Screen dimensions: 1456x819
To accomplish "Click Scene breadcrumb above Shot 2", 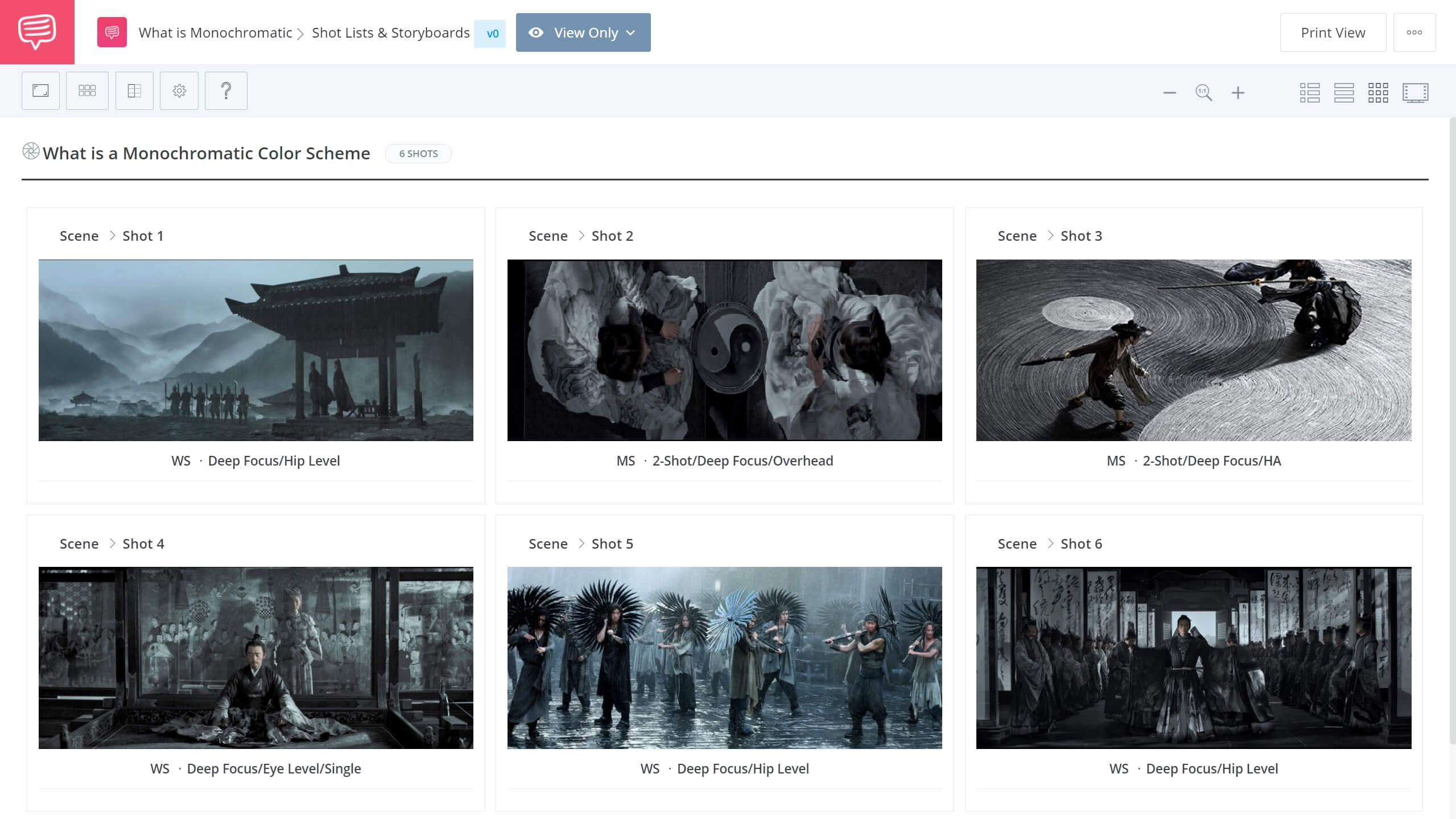I will (x=548, y=236).
